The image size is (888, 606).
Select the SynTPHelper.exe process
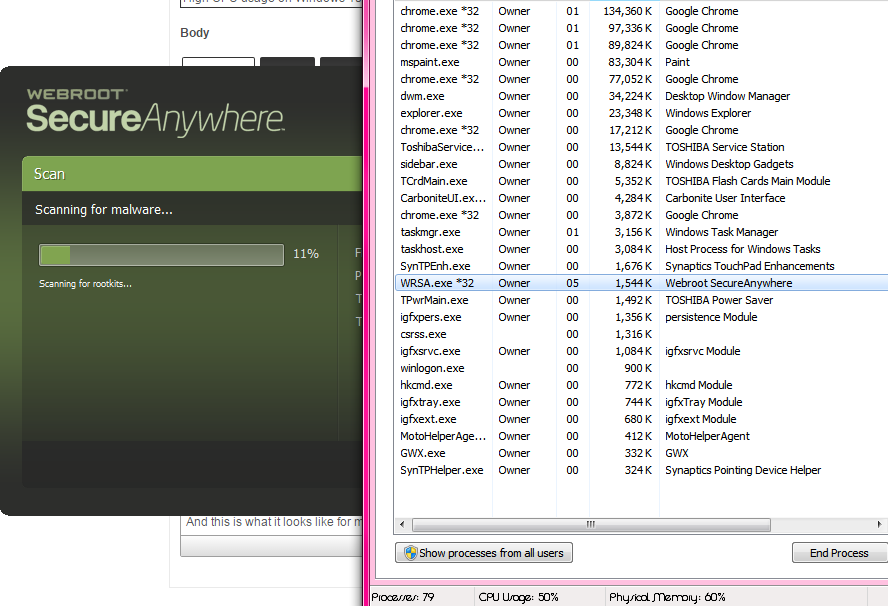(641, 470)
